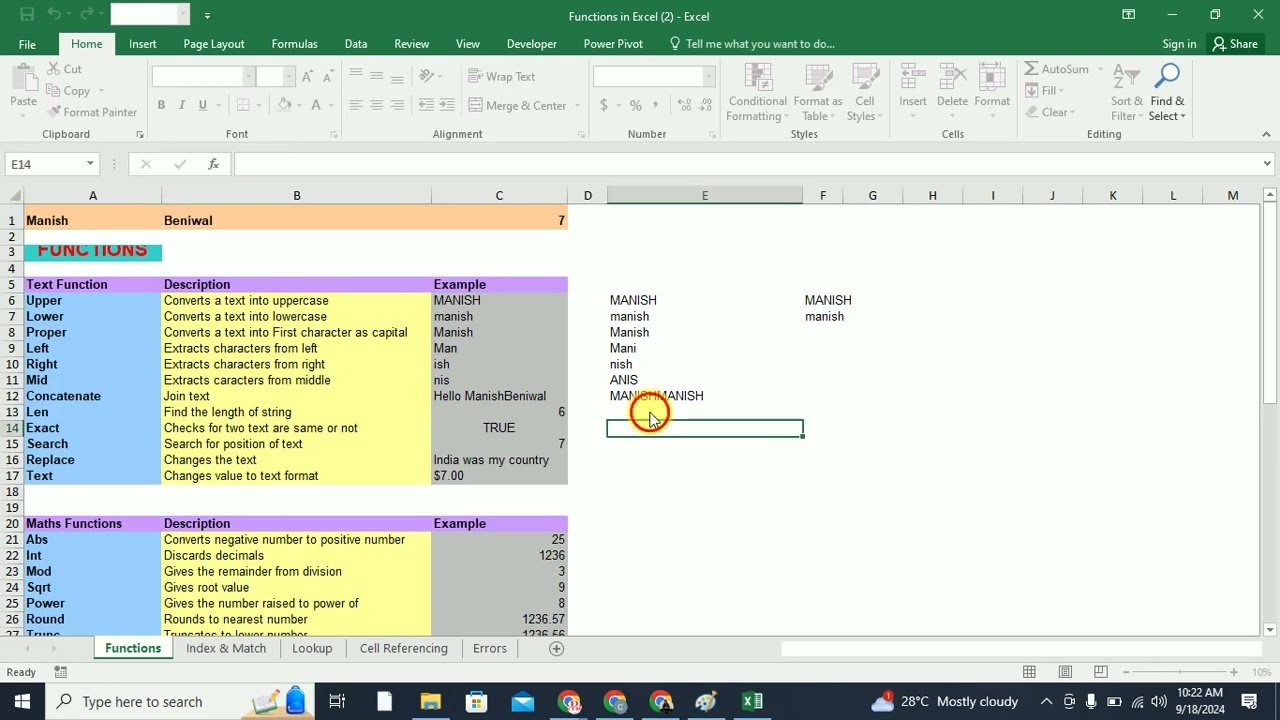The width and height of the screenshot is (1280, 720).
Task: Apply Comma Style number format
Action: 656,105
